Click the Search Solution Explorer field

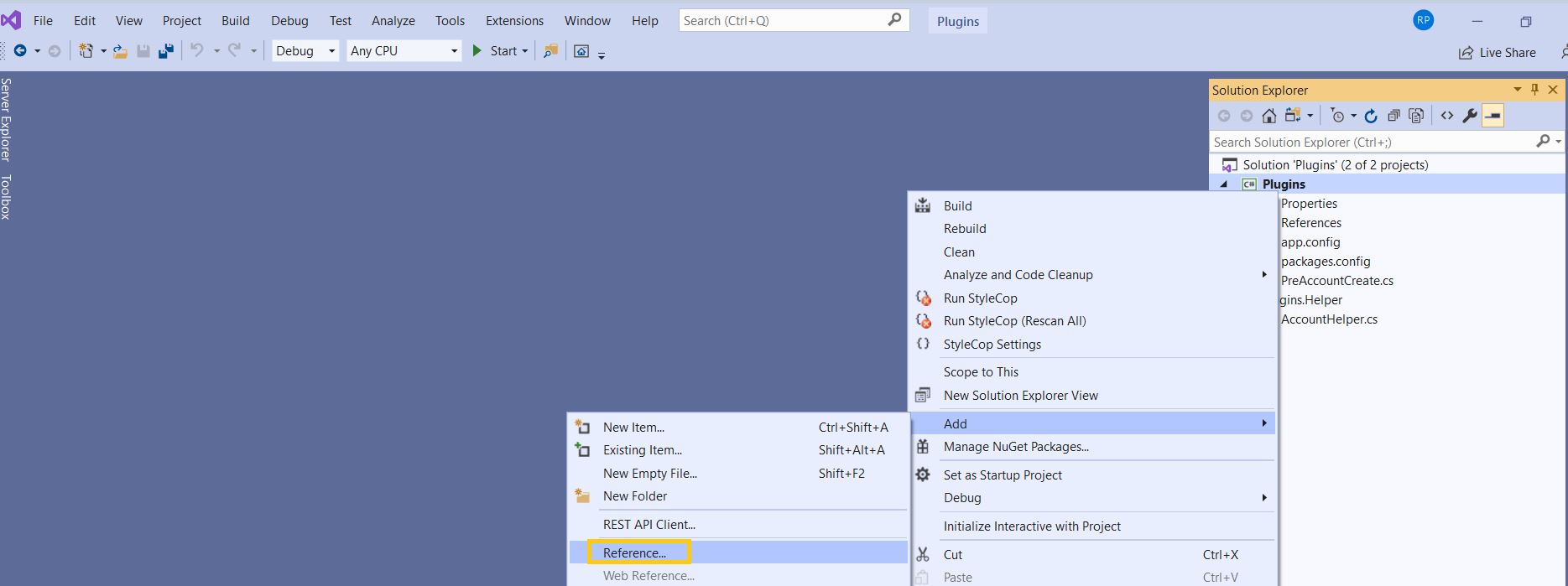tap(1372, 142)
